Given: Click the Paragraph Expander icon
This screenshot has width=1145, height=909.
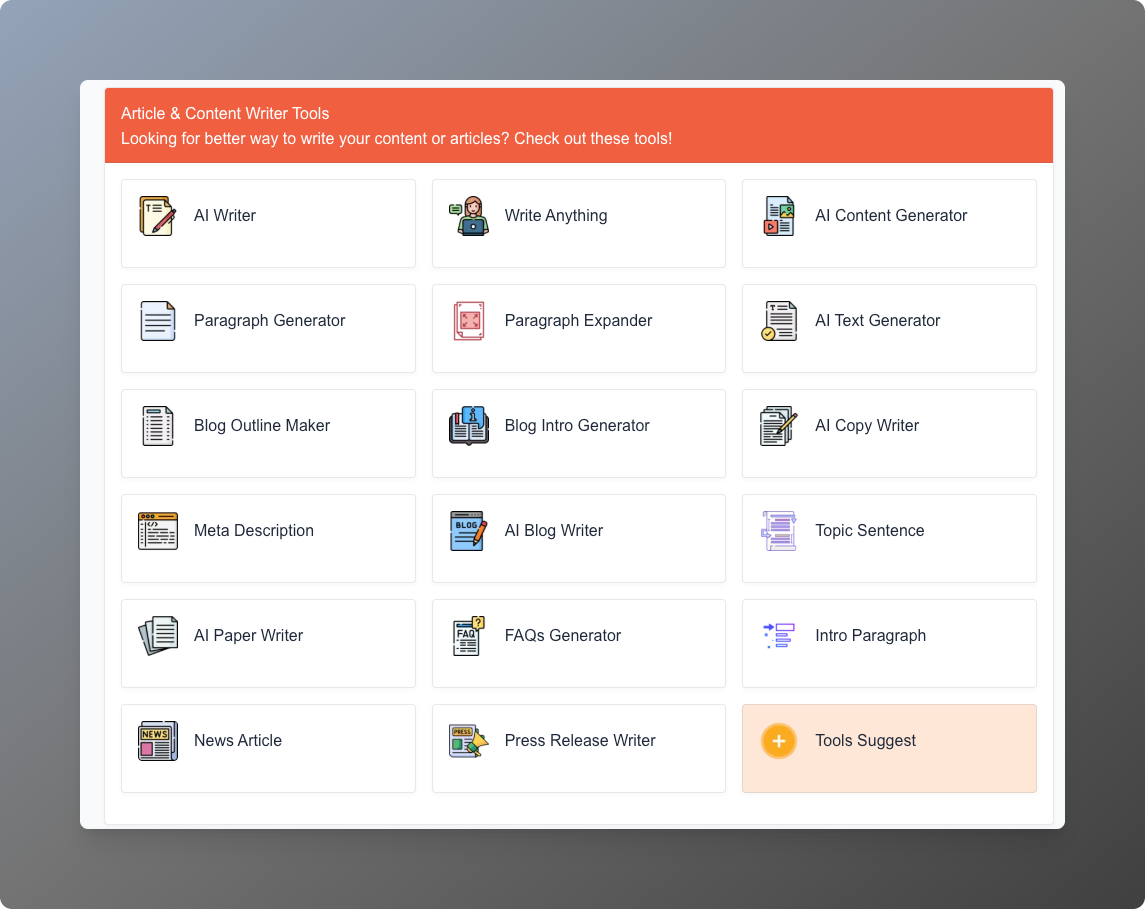Looking at the screenshot, I should coord(467,320).
